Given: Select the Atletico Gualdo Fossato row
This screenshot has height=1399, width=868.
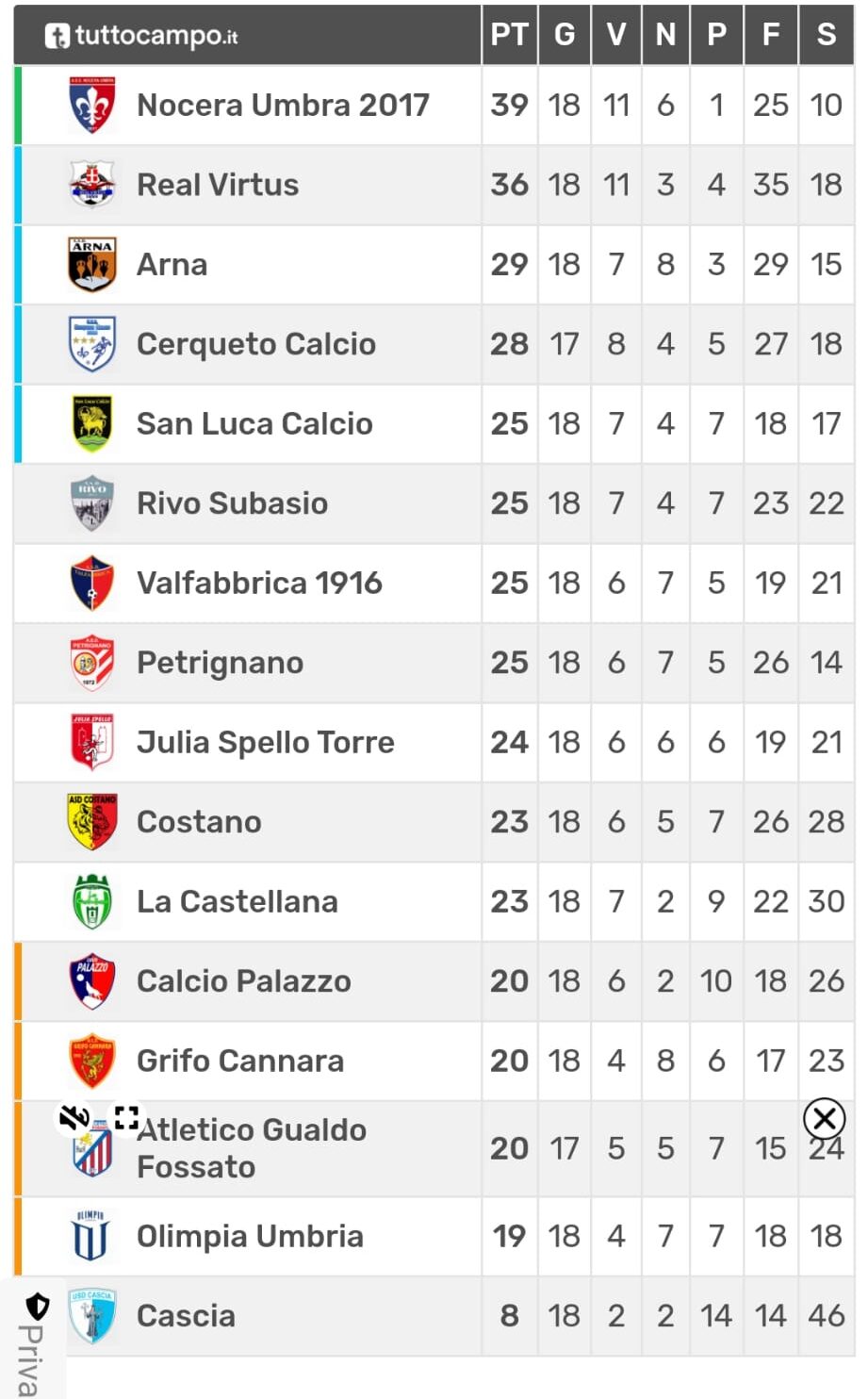Looking at the screenshot, I should click(434, 1148).
